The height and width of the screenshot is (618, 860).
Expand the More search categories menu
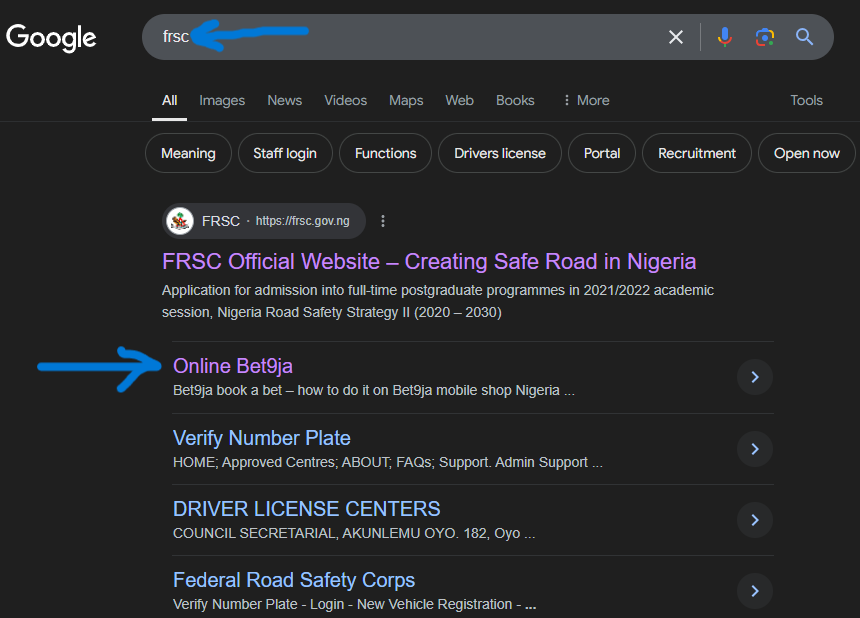(x=586, y=100)
